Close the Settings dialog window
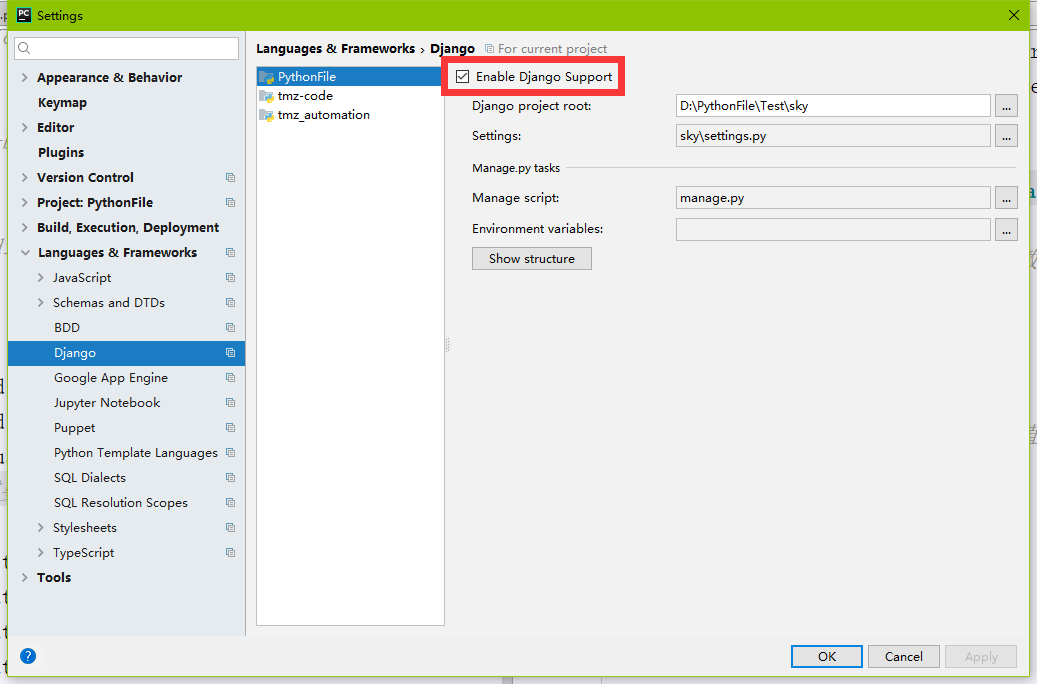The image size is (1037, 684). click(1014, 15)
